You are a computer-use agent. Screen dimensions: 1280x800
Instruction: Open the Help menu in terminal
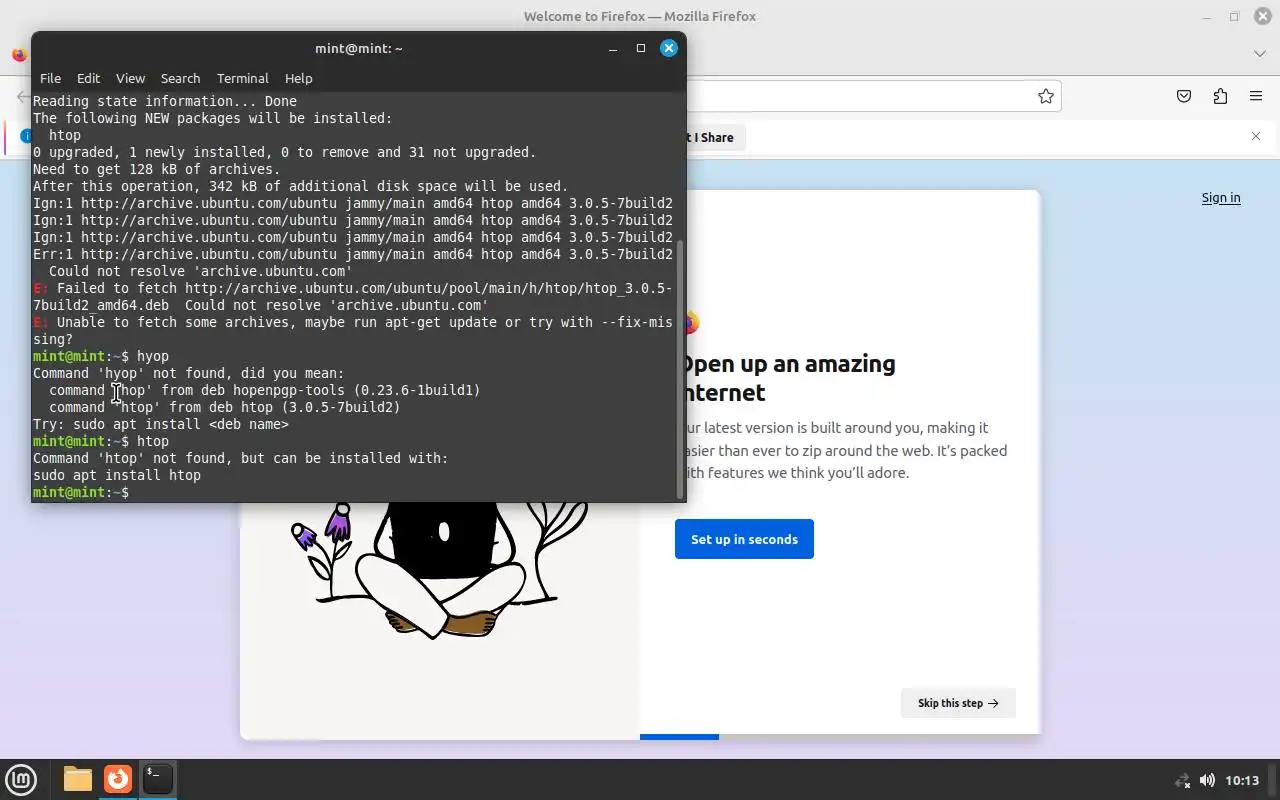pyautogui.click(x=298, y=78)
